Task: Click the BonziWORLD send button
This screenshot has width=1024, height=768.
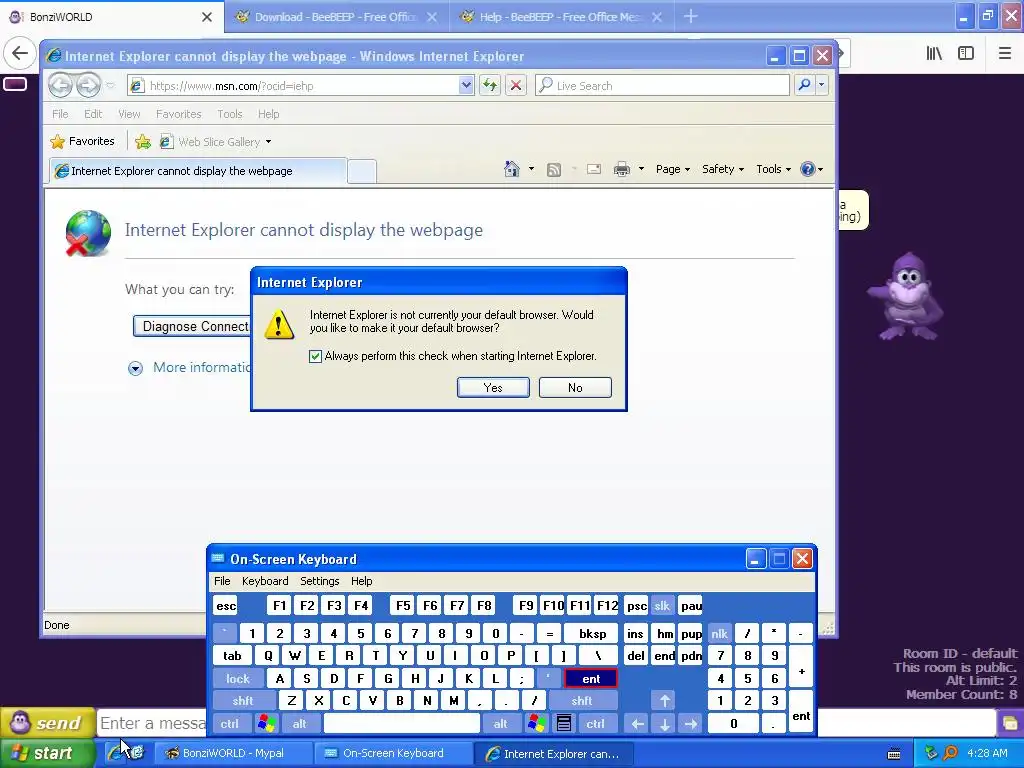Action: coord(47,723)
